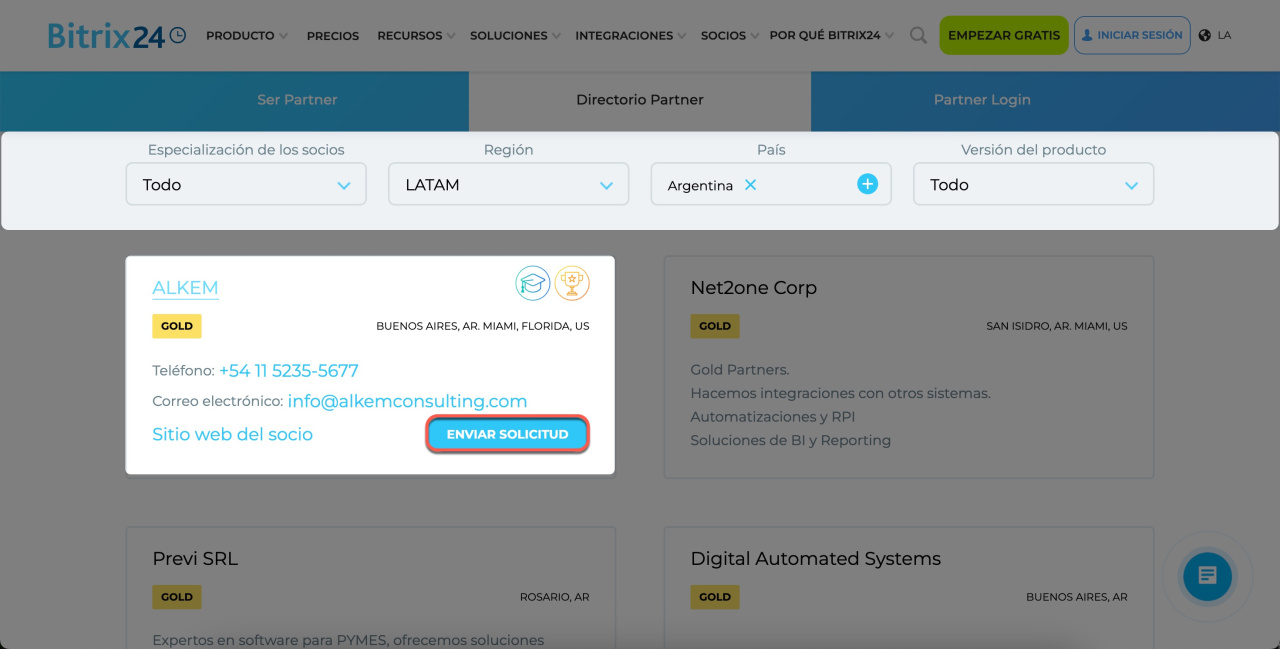Expand the SOLUCIONES menu
Viewport: 1280px width, 649px height.
pyautogui.click(x=514, y=35)
